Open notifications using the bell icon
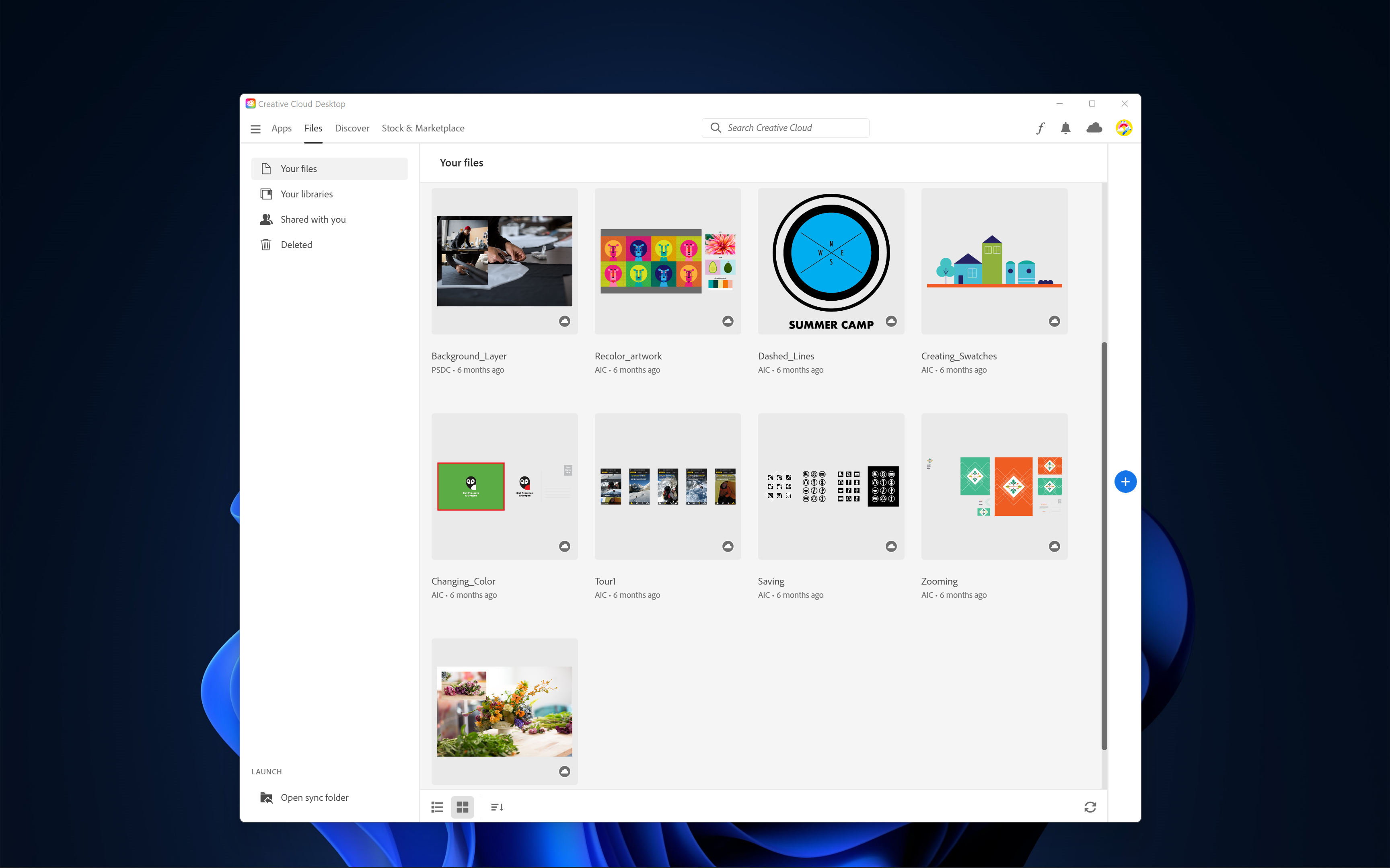The height and width of the screenshot is (868, 1390). 1065,128
